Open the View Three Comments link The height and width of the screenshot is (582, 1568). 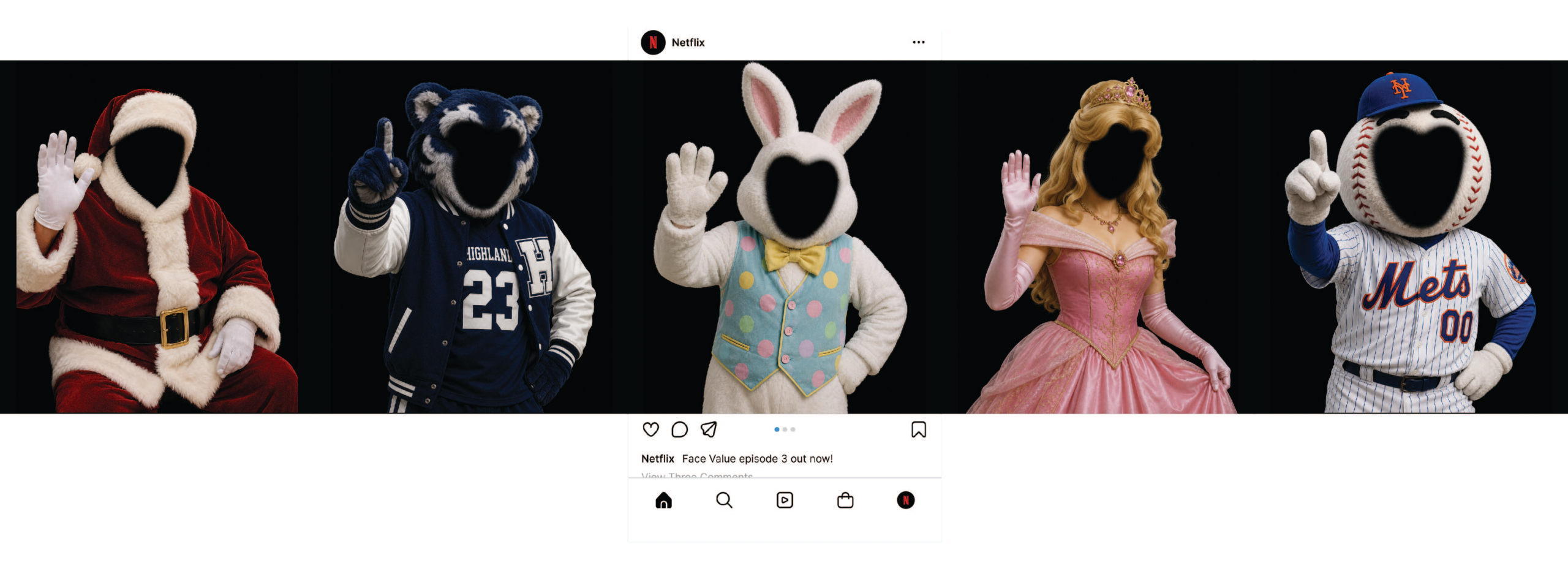click(697, 475)
